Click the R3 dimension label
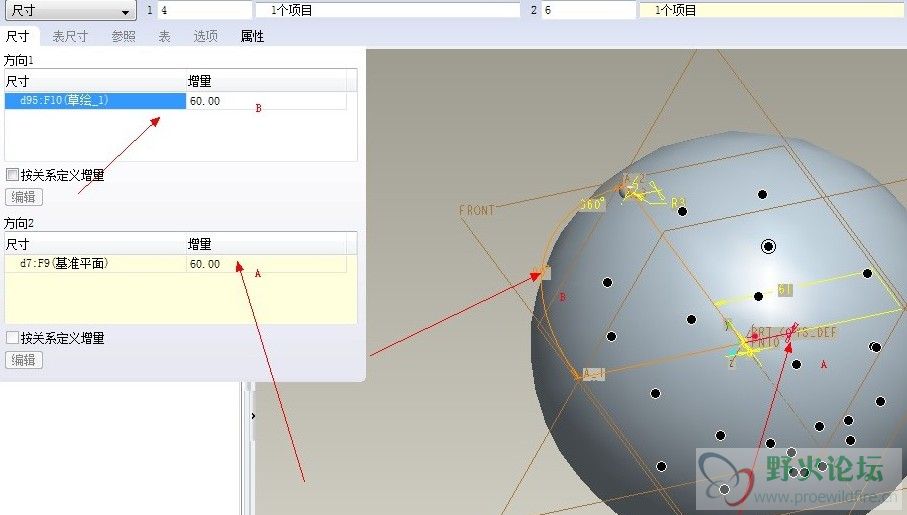 (678, 202)
